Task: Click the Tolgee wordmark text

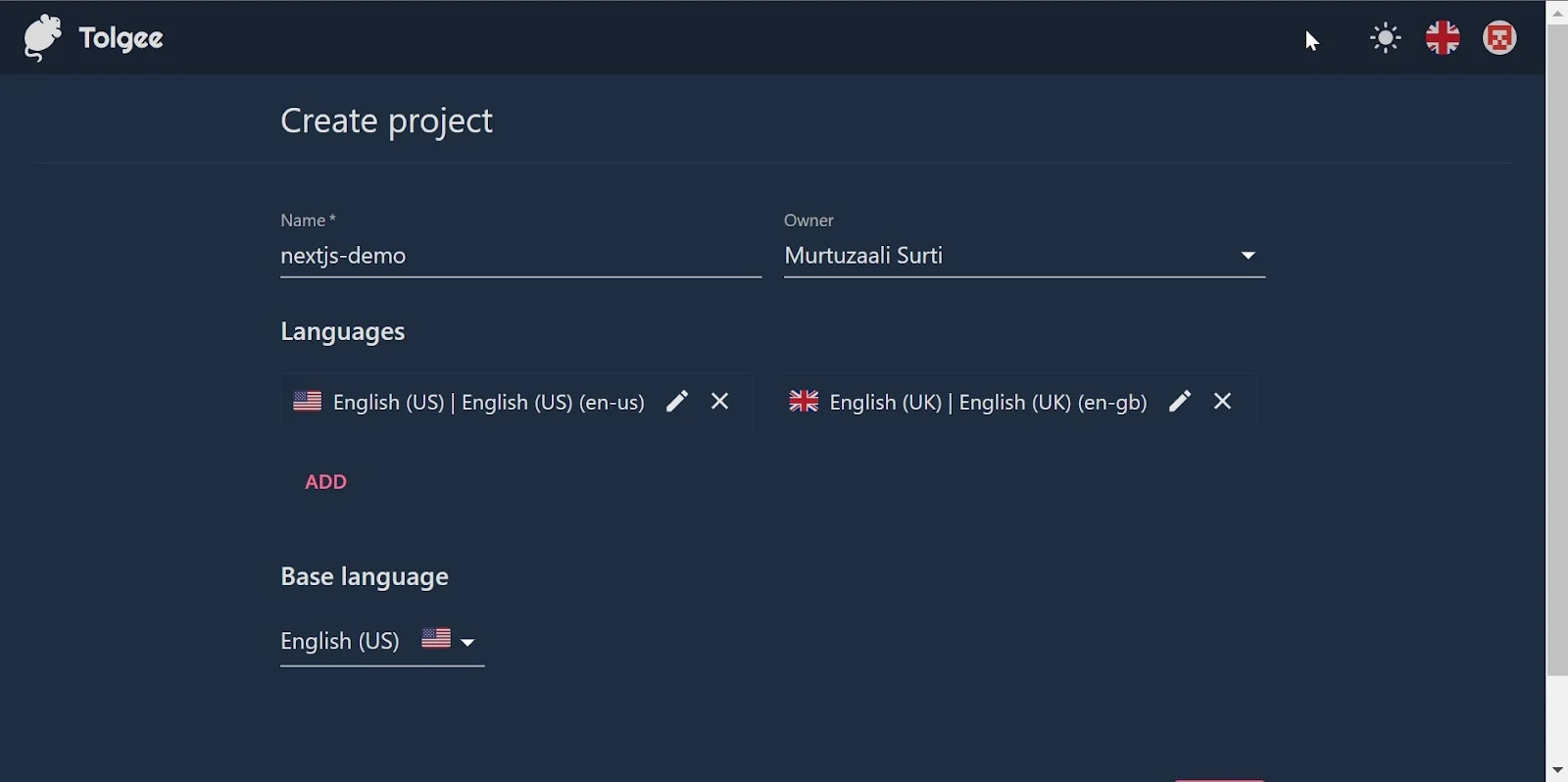Action: [122, 39]
